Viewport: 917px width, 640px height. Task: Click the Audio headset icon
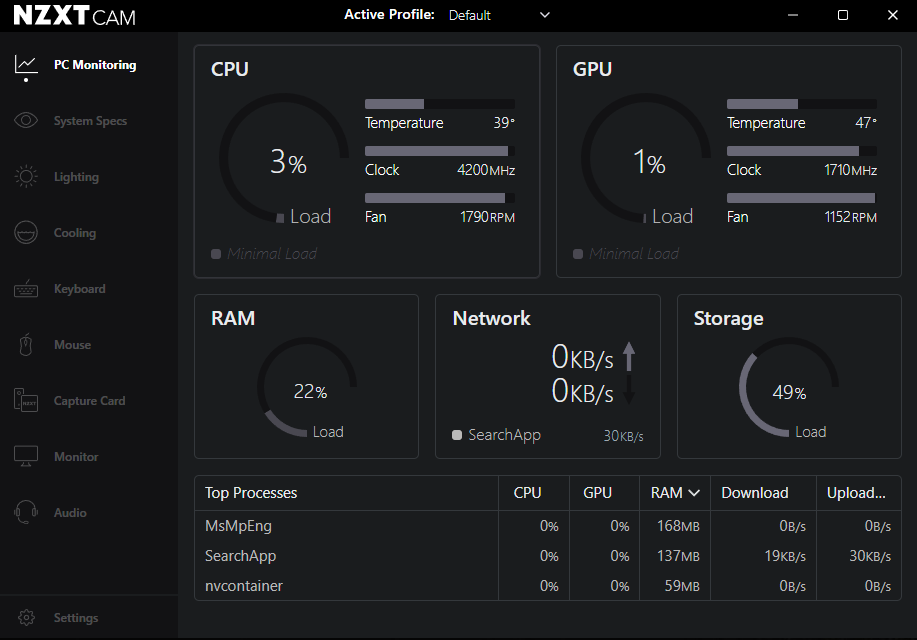(26, 513)
